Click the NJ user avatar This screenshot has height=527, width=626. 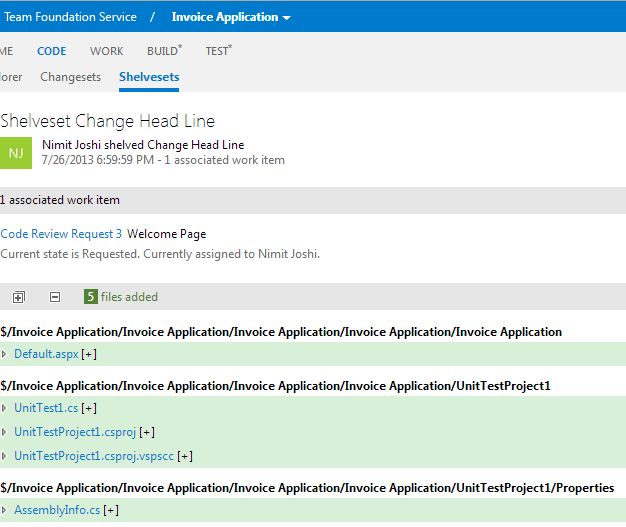[x=15, y=152]
